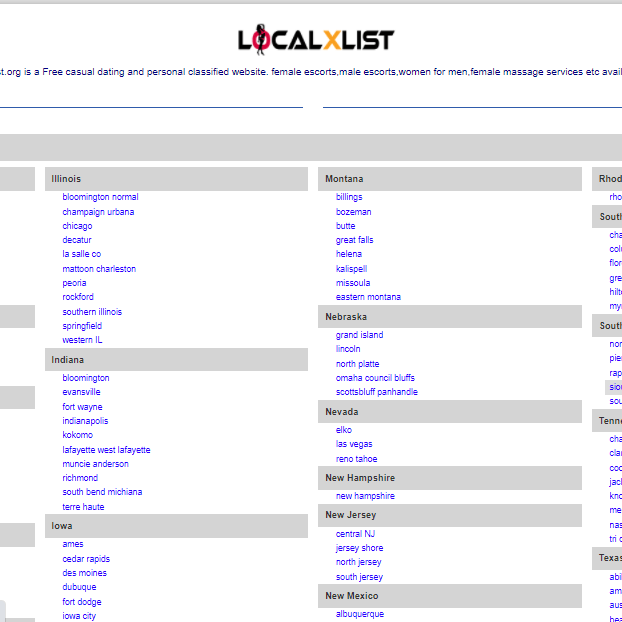Select the kokomo link
The height and width of the screenshot is (622, 622).
77,435
